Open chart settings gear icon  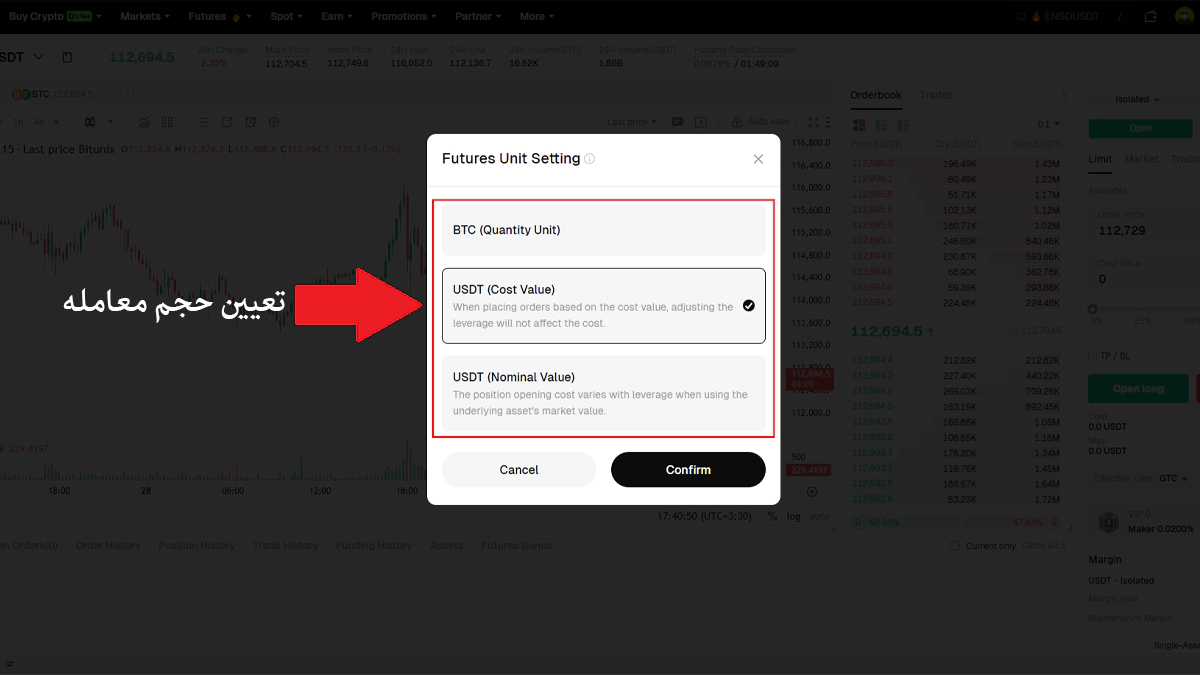click(x=275, y=122)
